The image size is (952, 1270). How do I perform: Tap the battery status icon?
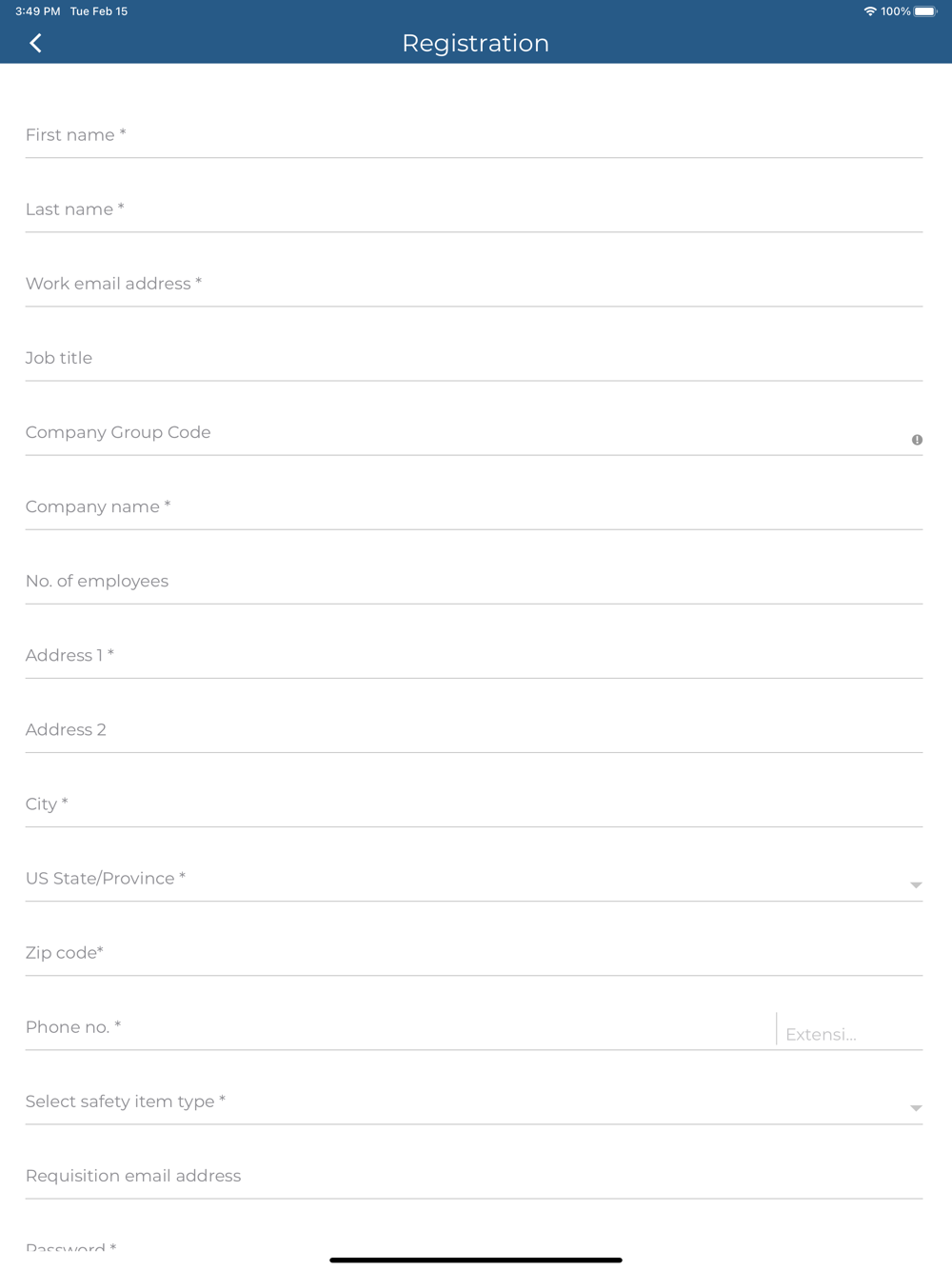[x=924, y=11]
